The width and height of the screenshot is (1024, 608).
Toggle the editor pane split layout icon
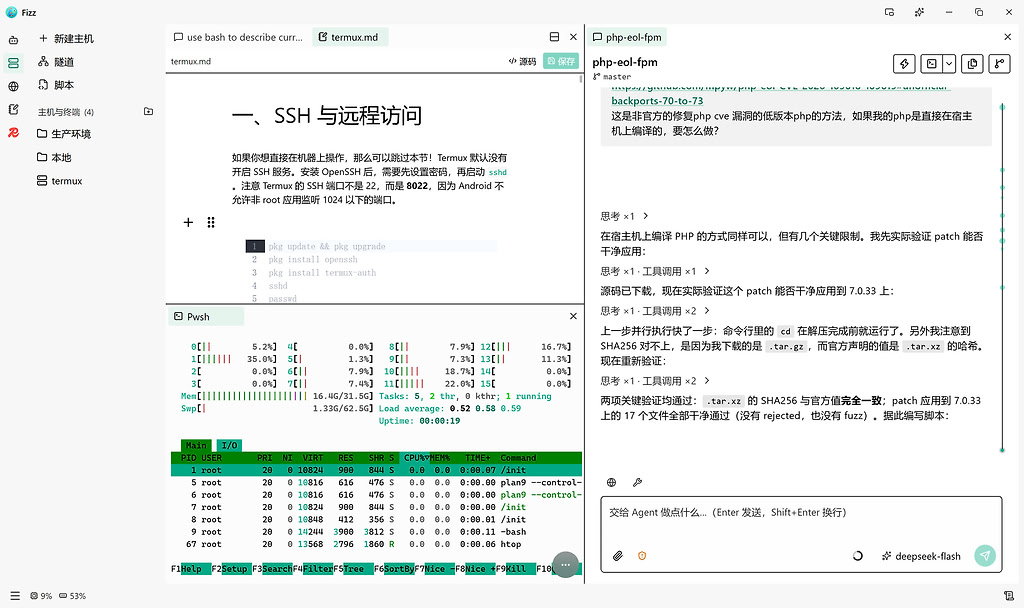pos(554,37)
